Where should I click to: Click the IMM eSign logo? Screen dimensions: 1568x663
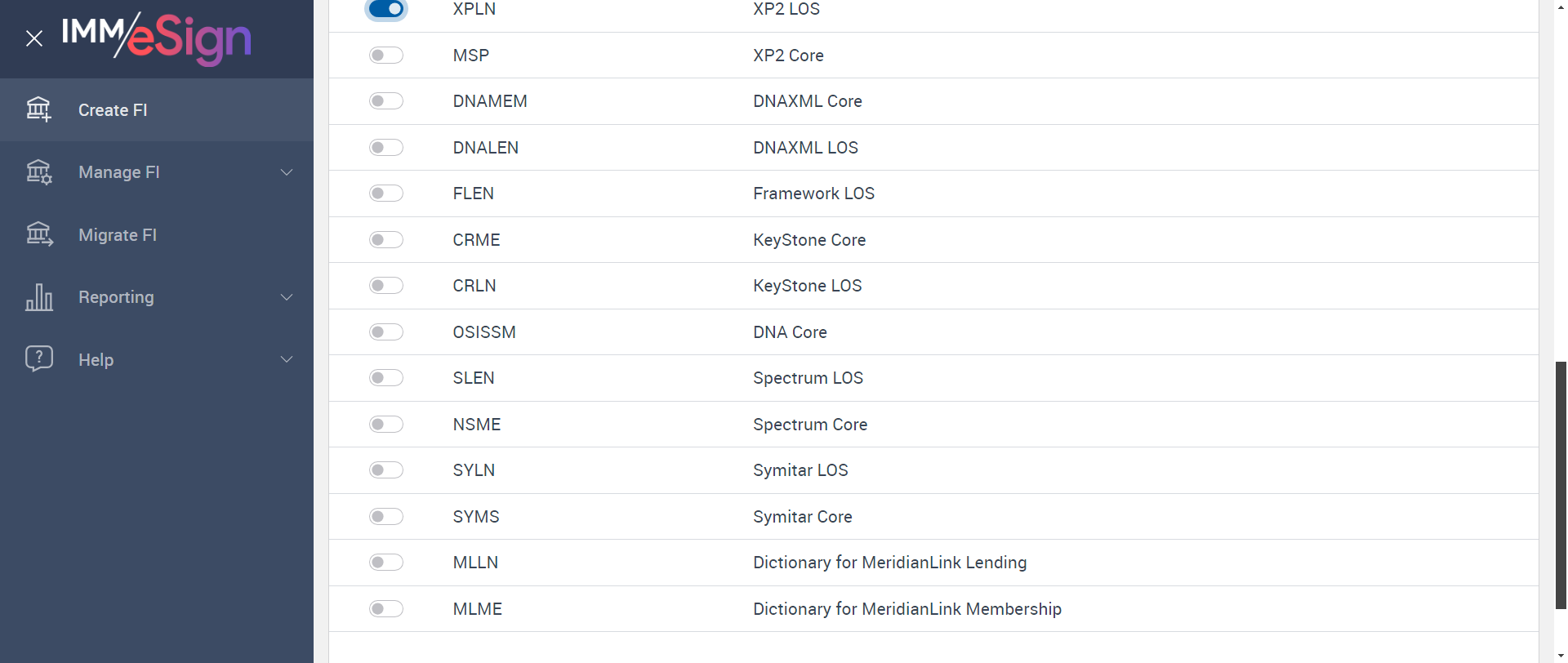[156, 38]
